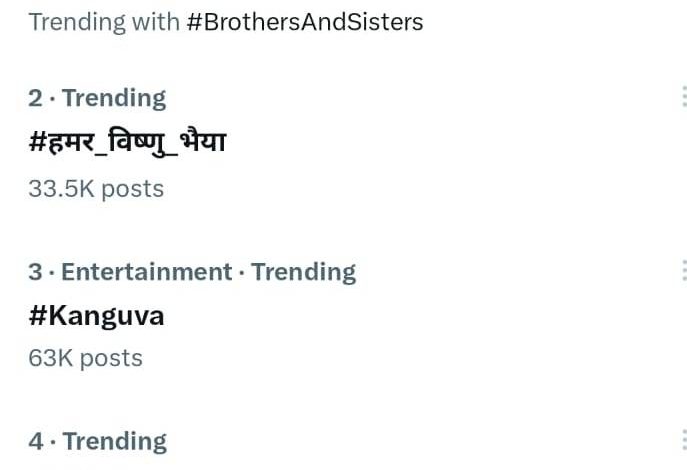Click the "Trending" word in the fourth row

[114, 441]
